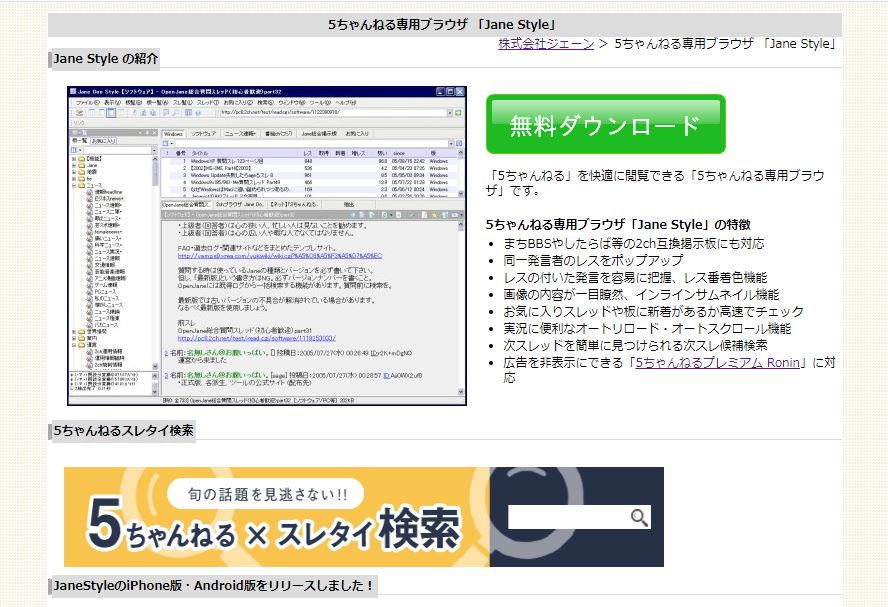888x607 pixels.
Task: Click the green 無料ダウンロード button
Action: [605, 124]
